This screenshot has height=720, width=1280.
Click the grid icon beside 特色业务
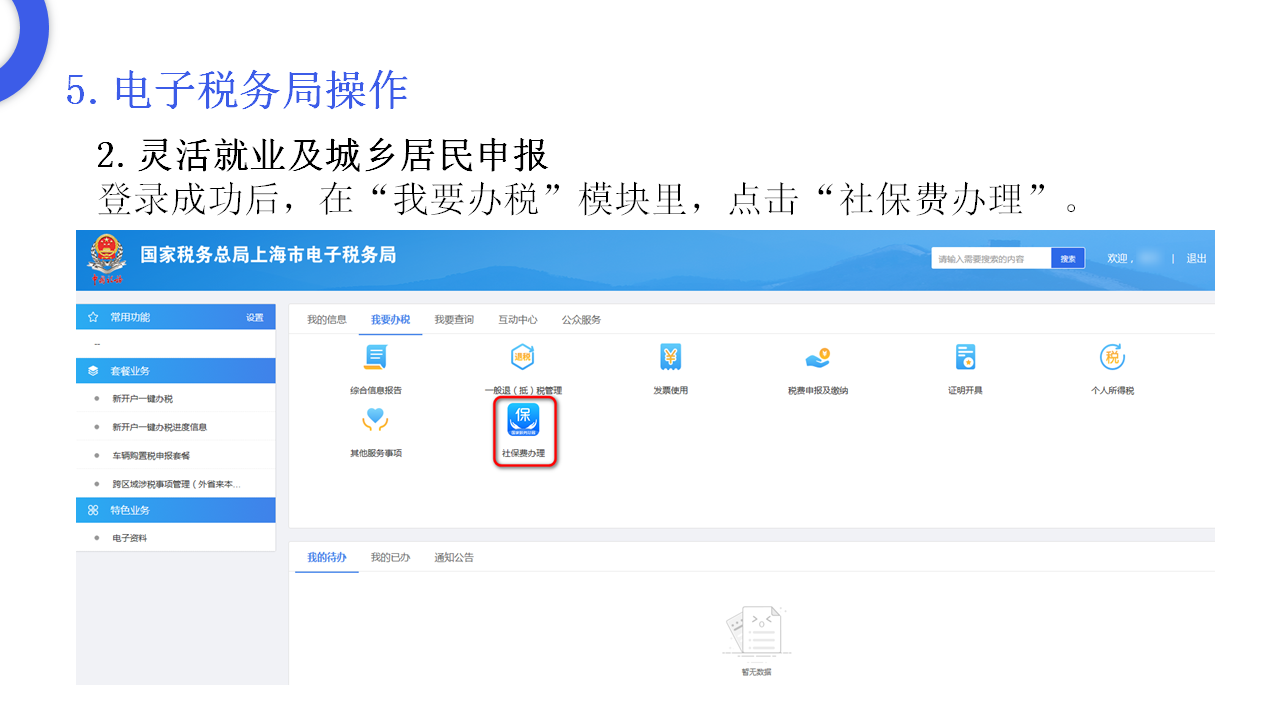pos(93,510)
